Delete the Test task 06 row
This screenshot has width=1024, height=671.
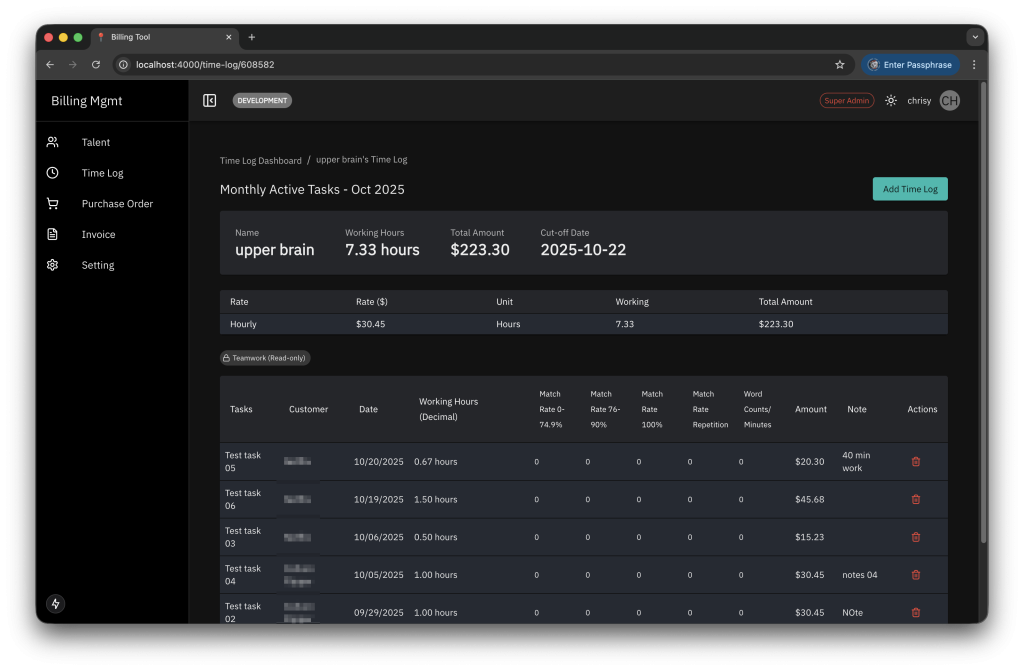pyautogui.click(x=915, y=499)
